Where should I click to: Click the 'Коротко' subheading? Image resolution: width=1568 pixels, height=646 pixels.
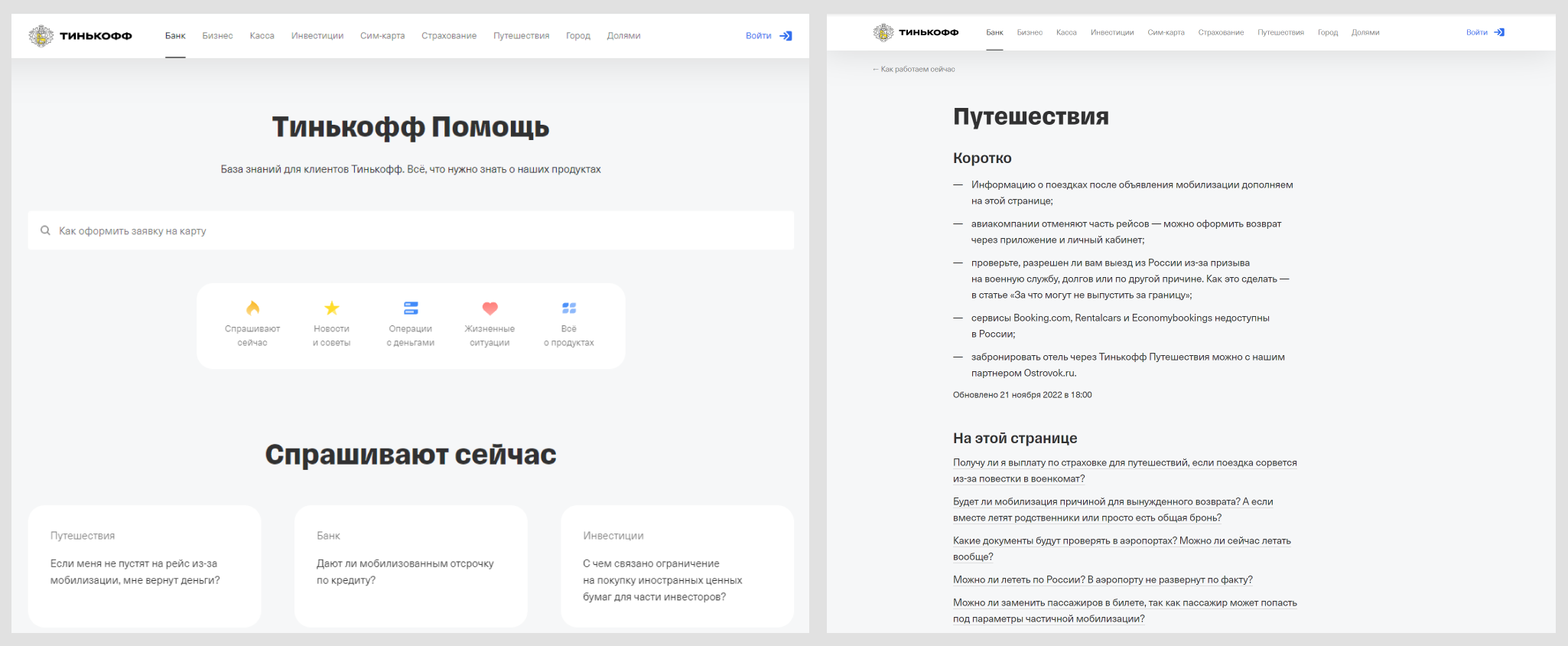coord(982,158)
